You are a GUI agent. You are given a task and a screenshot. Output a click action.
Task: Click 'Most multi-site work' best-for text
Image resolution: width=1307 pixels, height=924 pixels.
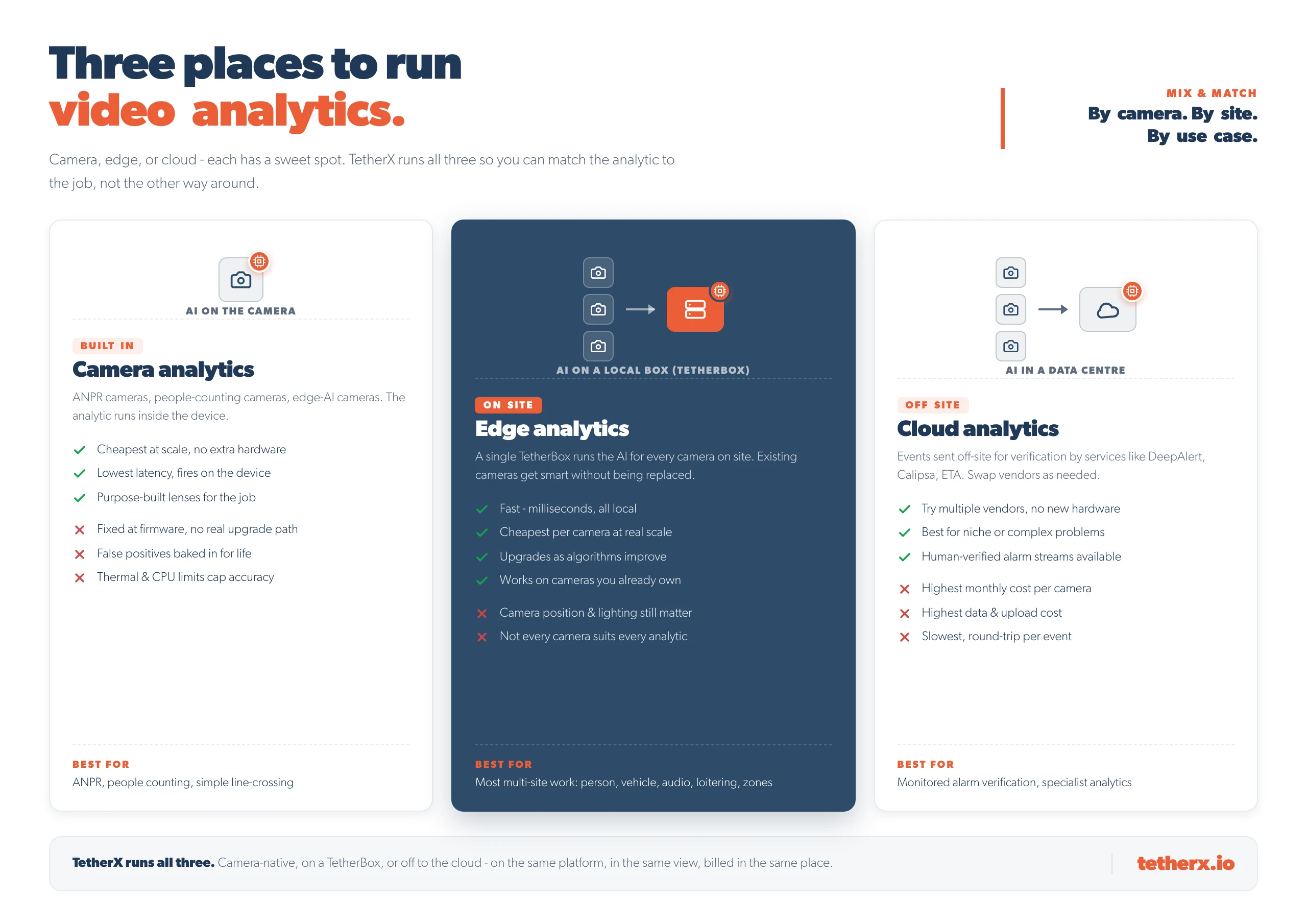pyautogui.click(x=624, y=782)
